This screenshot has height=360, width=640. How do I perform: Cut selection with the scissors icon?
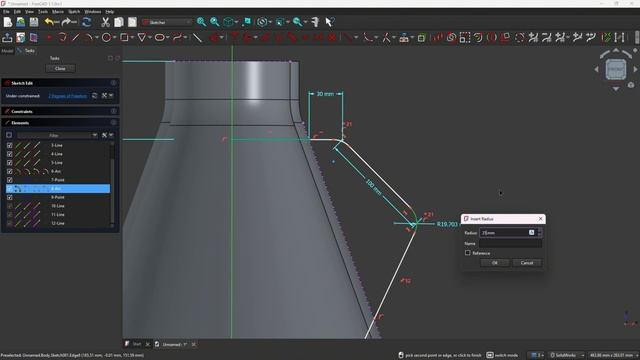(106, 22)
